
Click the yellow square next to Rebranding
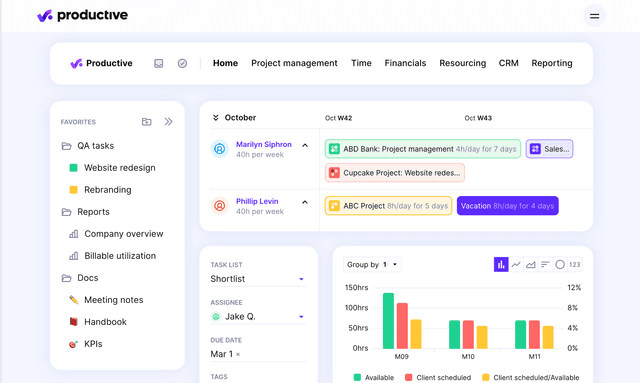73,190
